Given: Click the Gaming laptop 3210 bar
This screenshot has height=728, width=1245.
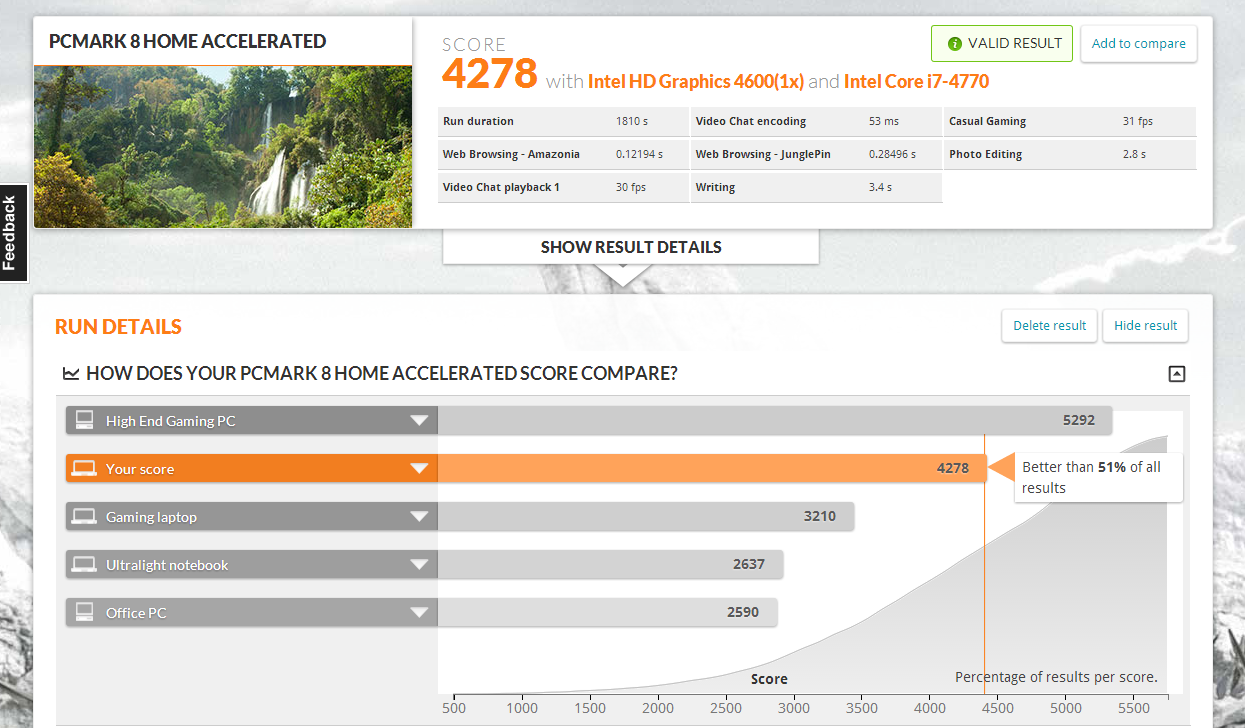Looking at the screenshot, I should pos(646,517).
